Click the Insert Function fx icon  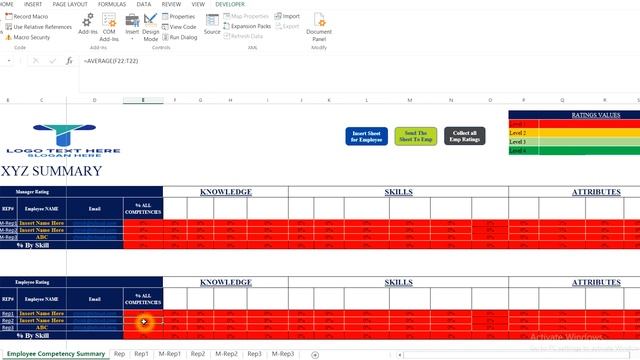(x=69, y=61)
